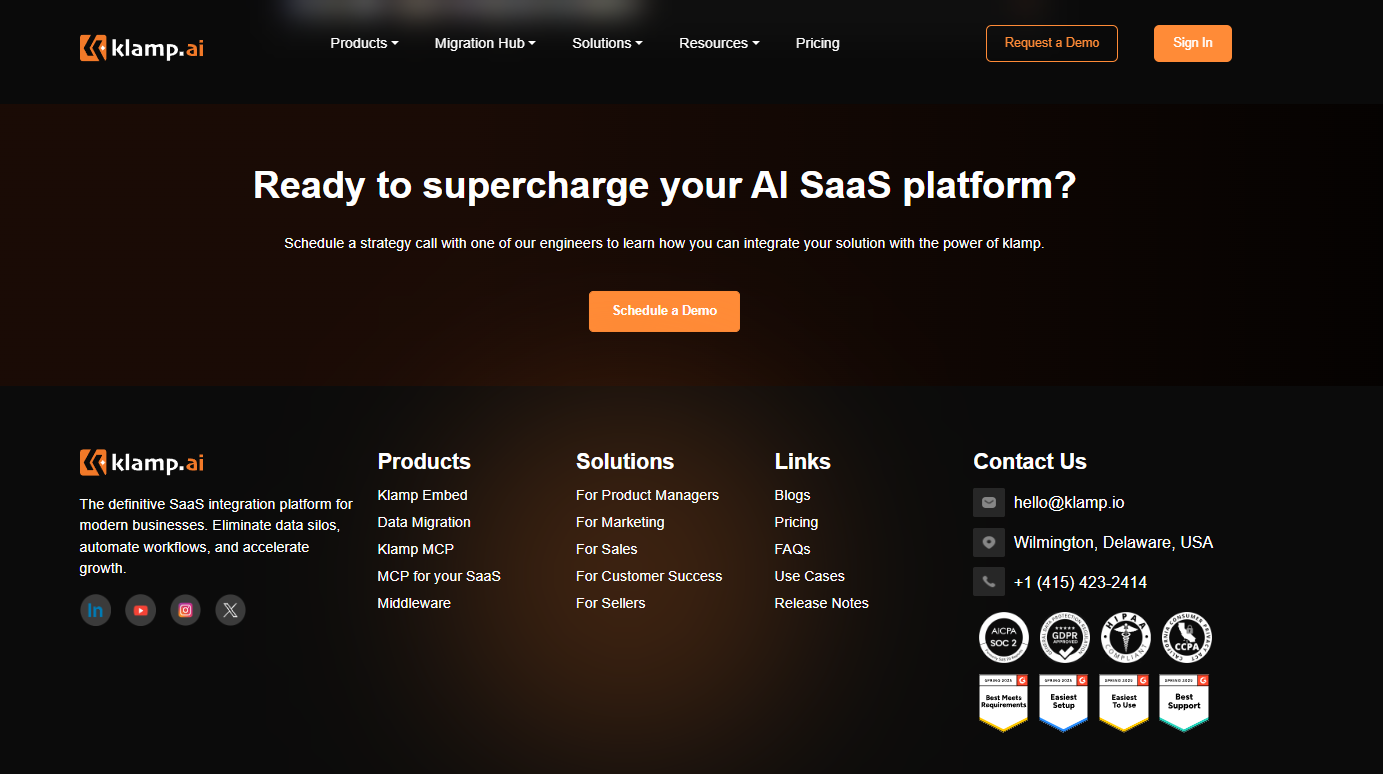Click the HIPAA compliance seal

coord(1125,637)
